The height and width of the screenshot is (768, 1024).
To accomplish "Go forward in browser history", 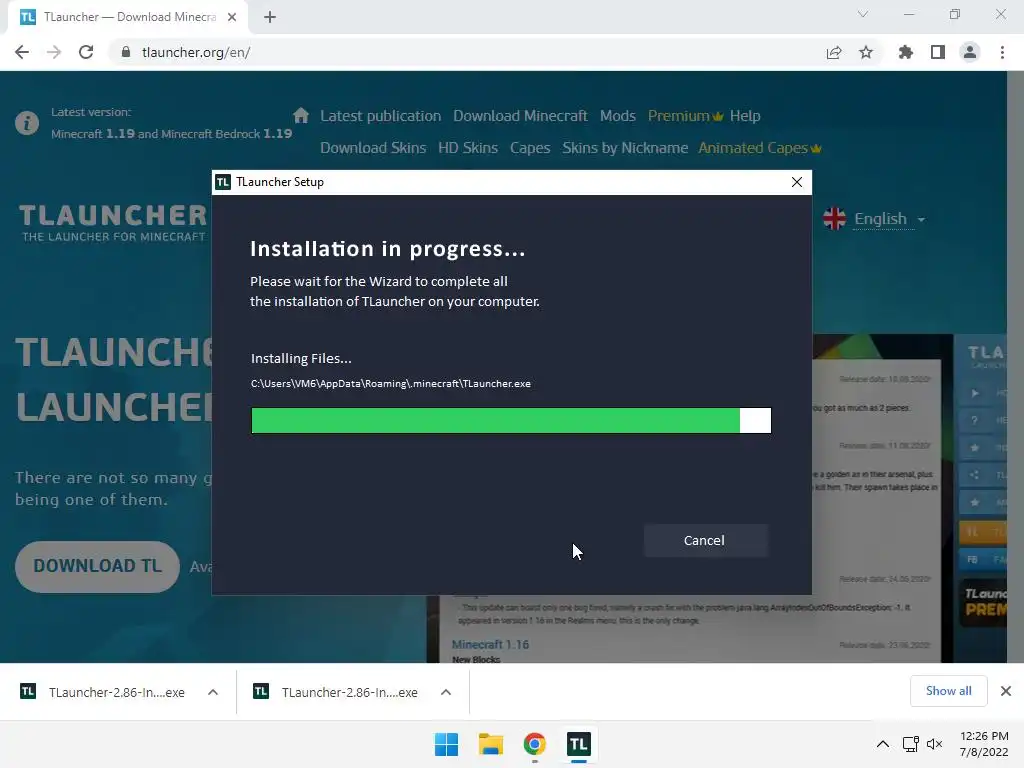I will coord(54,52).
